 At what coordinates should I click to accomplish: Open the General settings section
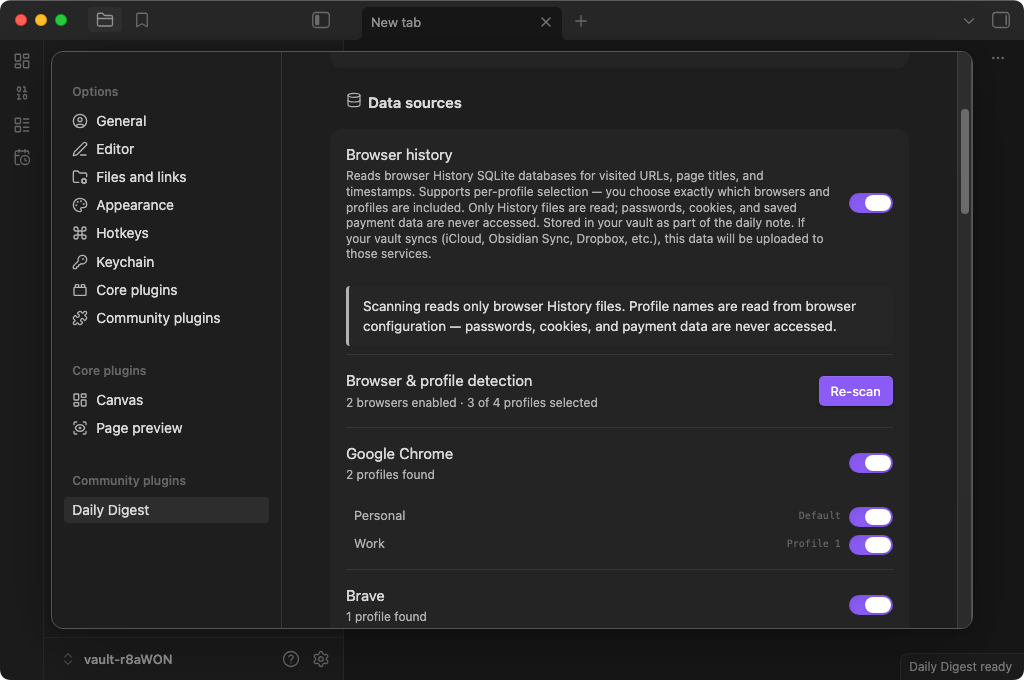point(167,121)
